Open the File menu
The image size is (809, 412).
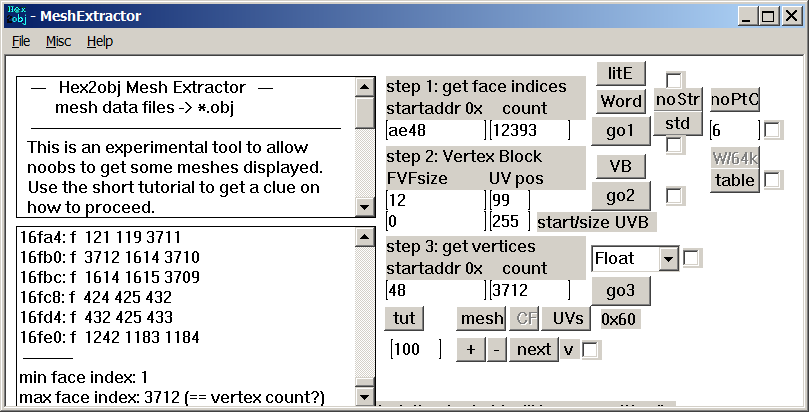pyautogui.click(x=21, y=41)
